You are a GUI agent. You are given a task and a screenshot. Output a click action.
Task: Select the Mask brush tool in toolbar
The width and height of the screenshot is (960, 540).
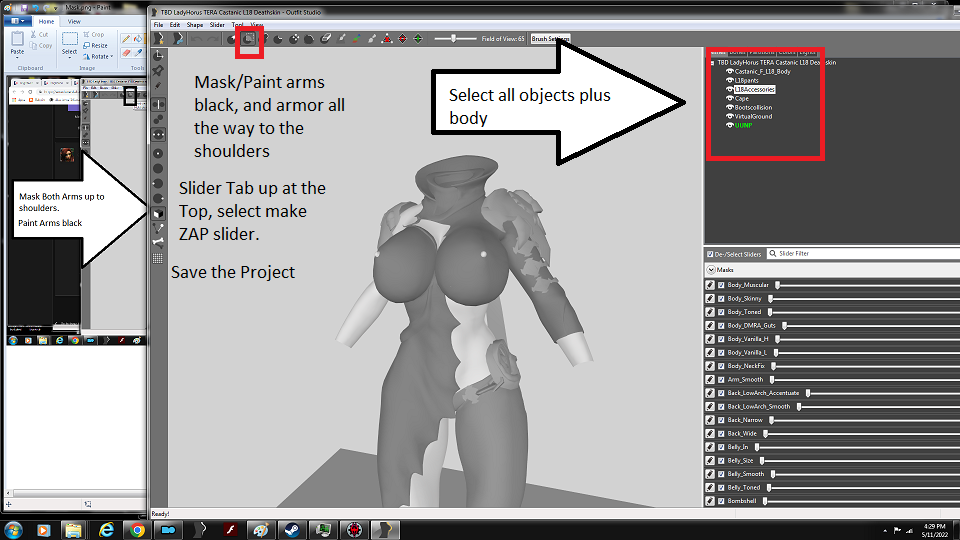[249, 39]
